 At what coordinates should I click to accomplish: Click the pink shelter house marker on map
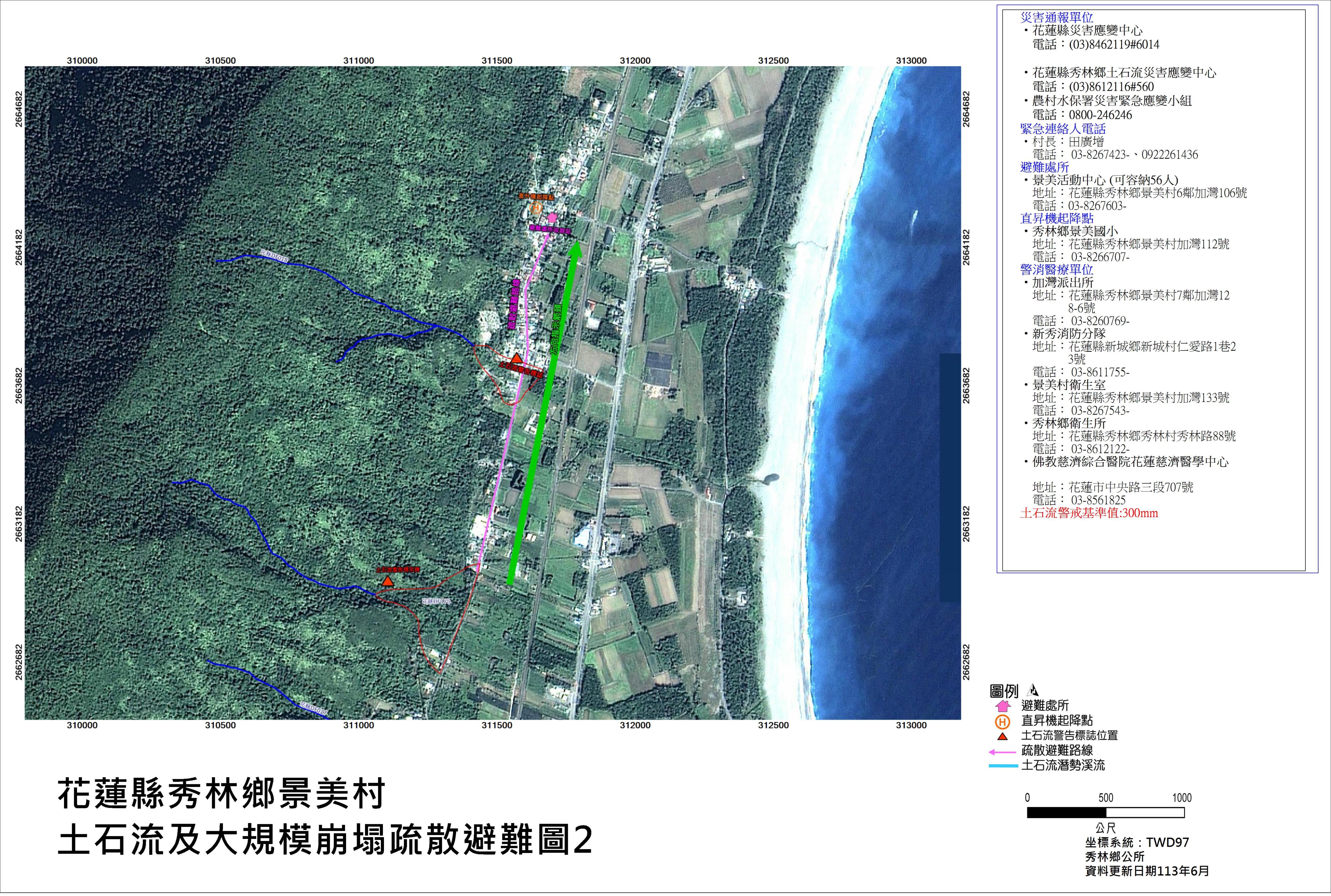(552, 218)
